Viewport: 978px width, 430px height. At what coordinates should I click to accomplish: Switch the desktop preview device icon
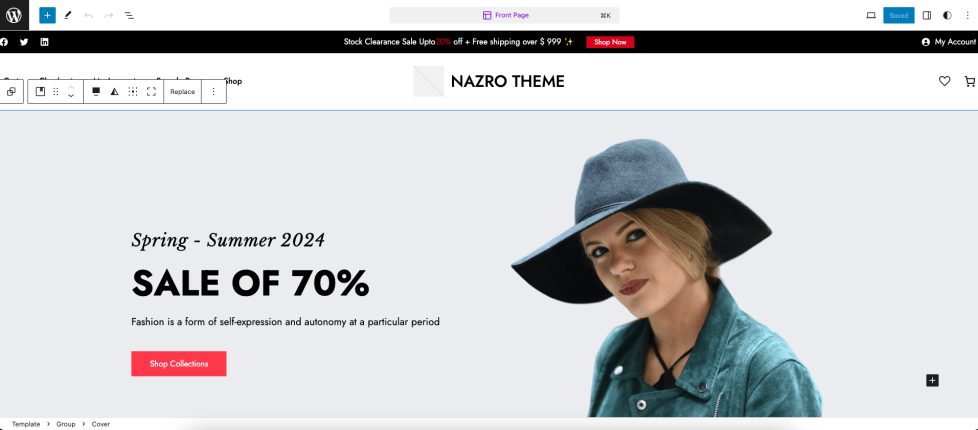point(871,15)
